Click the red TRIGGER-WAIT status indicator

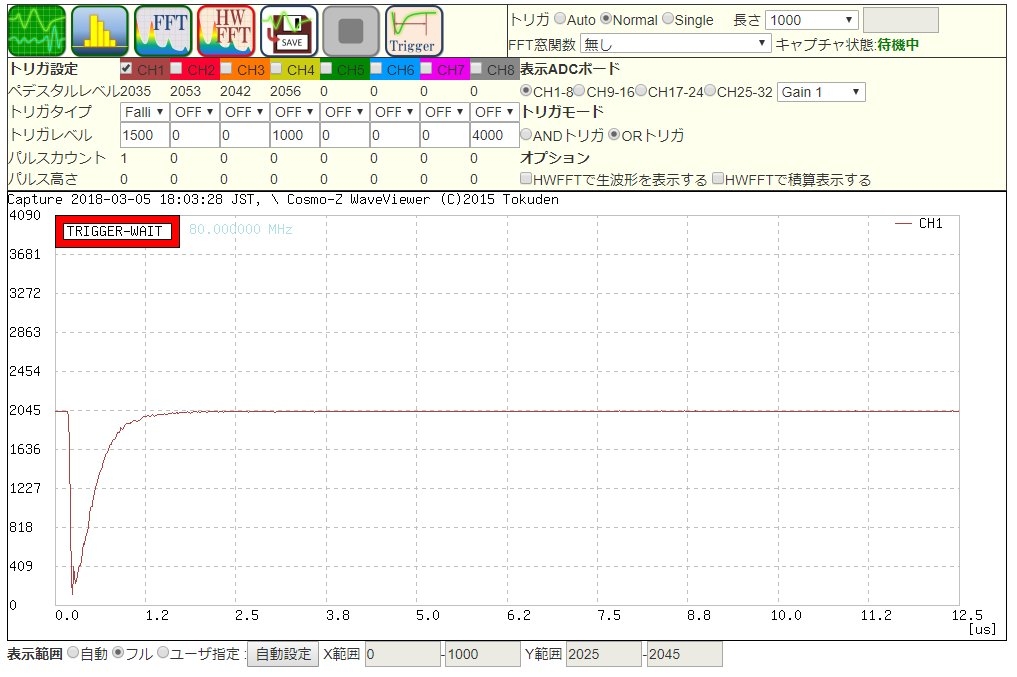pos(117,231)
